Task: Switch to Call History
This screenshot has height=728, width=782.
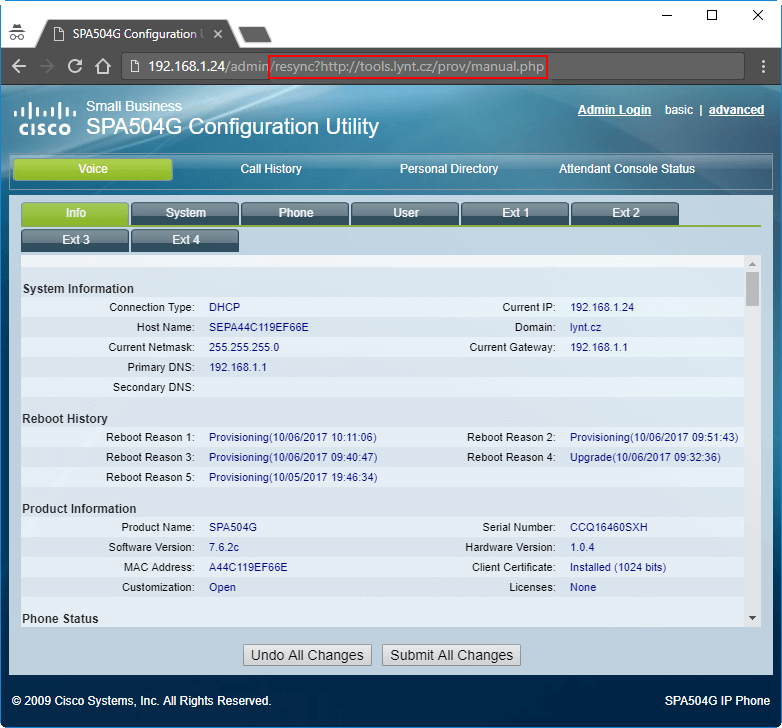Action: (x=271, y=169)
